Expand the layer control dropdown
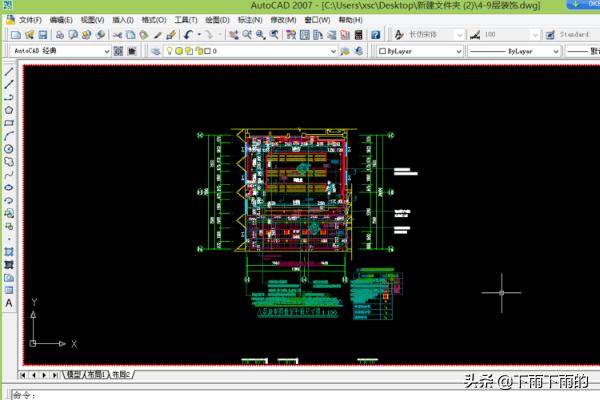This screenshot has height=400, width=600. [x=333, y=51]
